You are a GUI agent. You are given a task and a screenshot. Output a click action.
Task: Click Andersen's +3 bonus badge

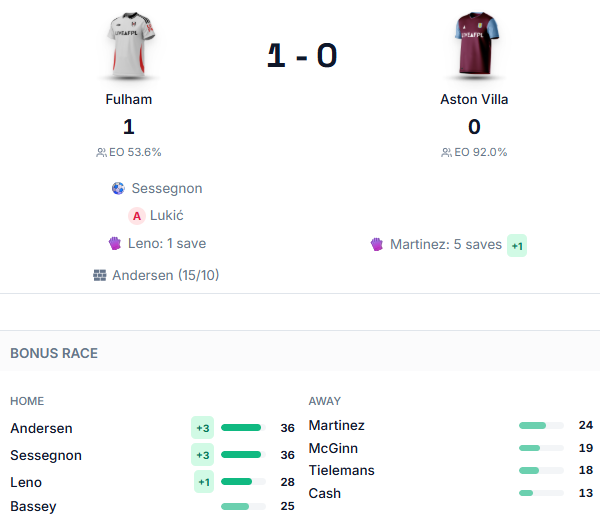click(203, 428)
